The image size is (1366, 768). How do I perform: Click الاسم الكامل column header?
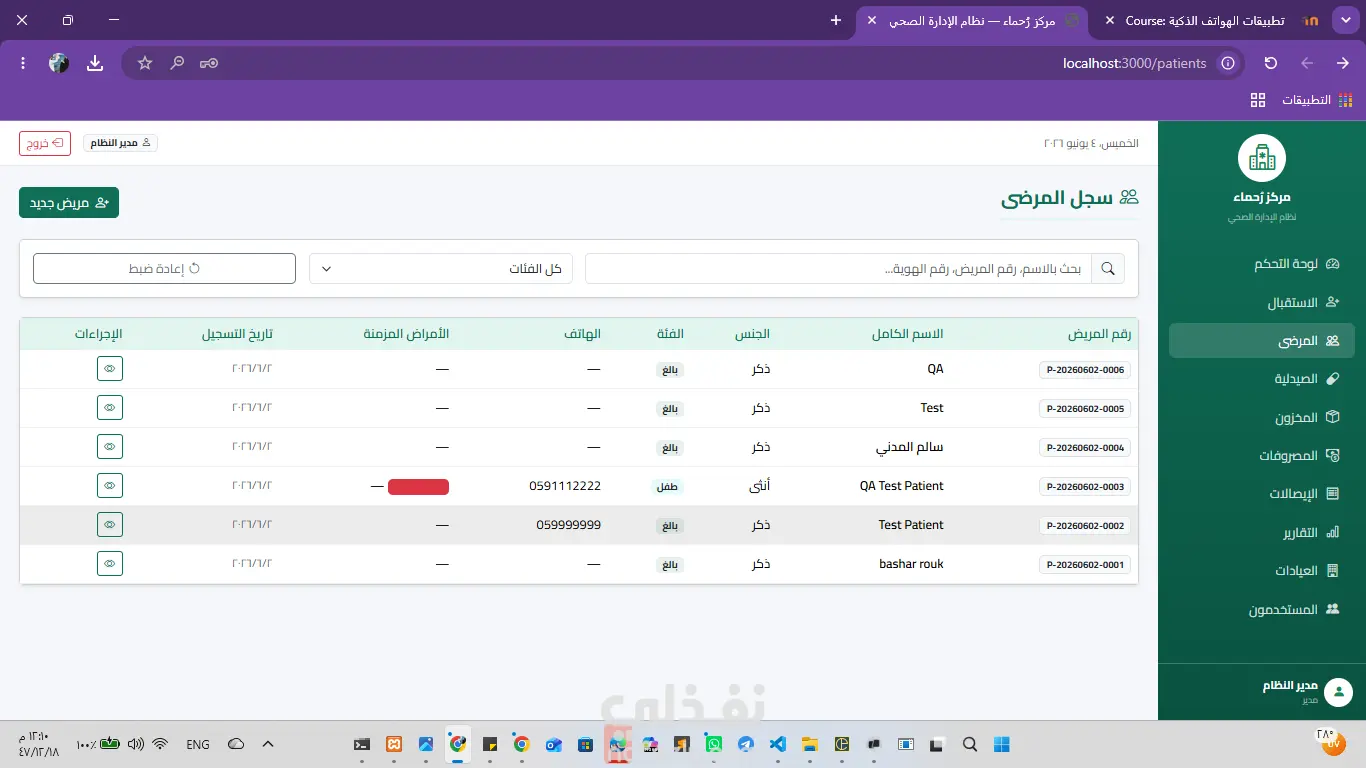click(x=907, y=334)
